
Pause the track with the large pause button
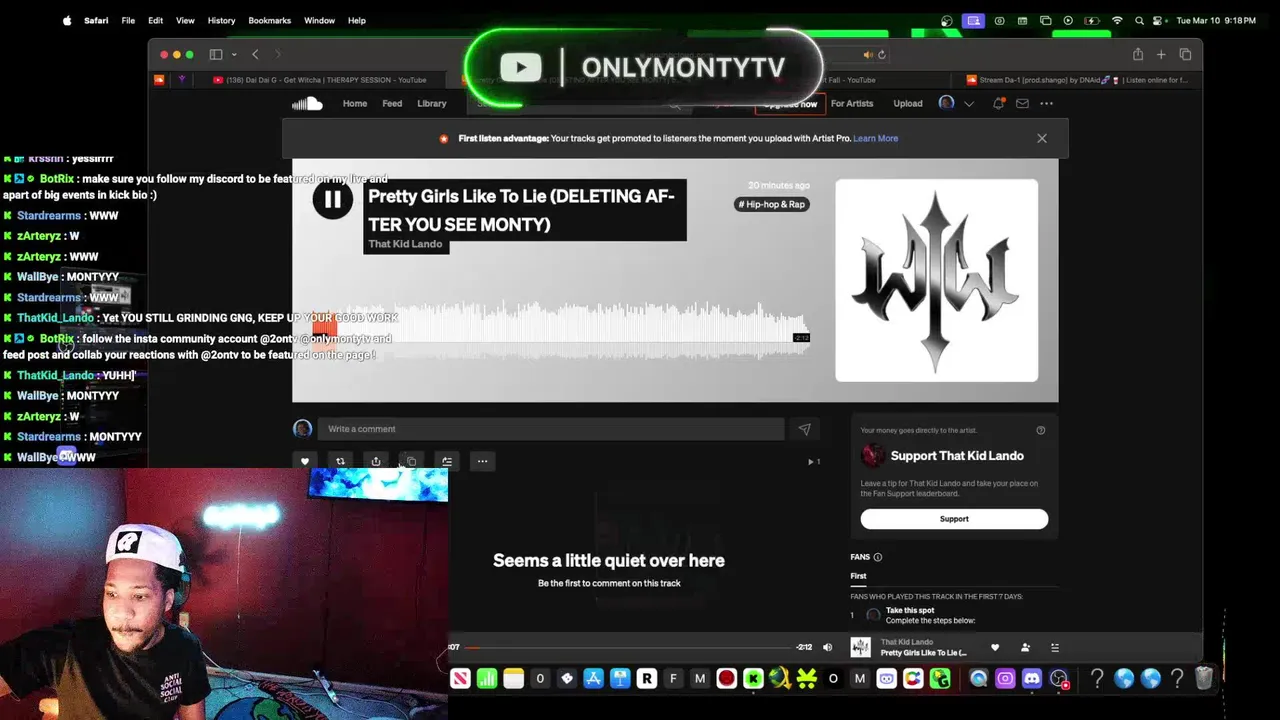(x=333, y=199)
